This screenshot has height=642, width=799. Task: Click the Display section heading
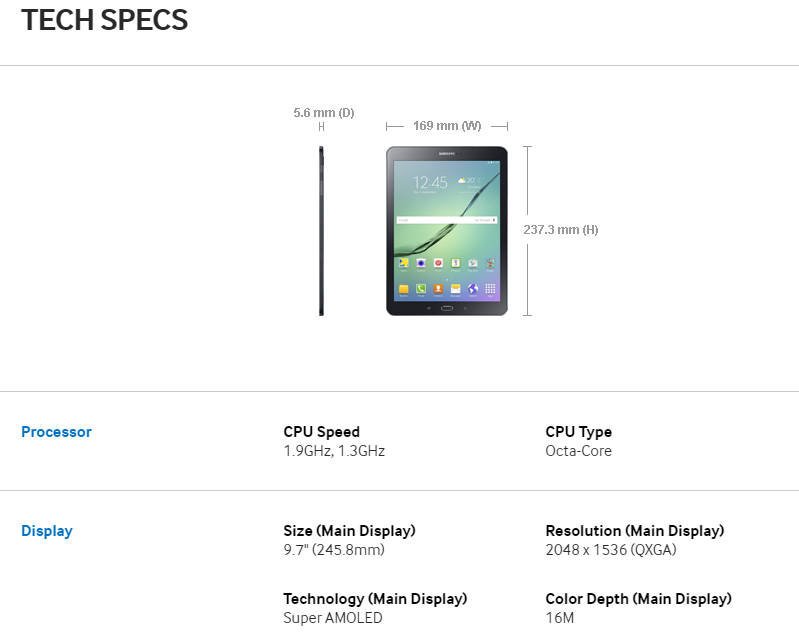47,531
